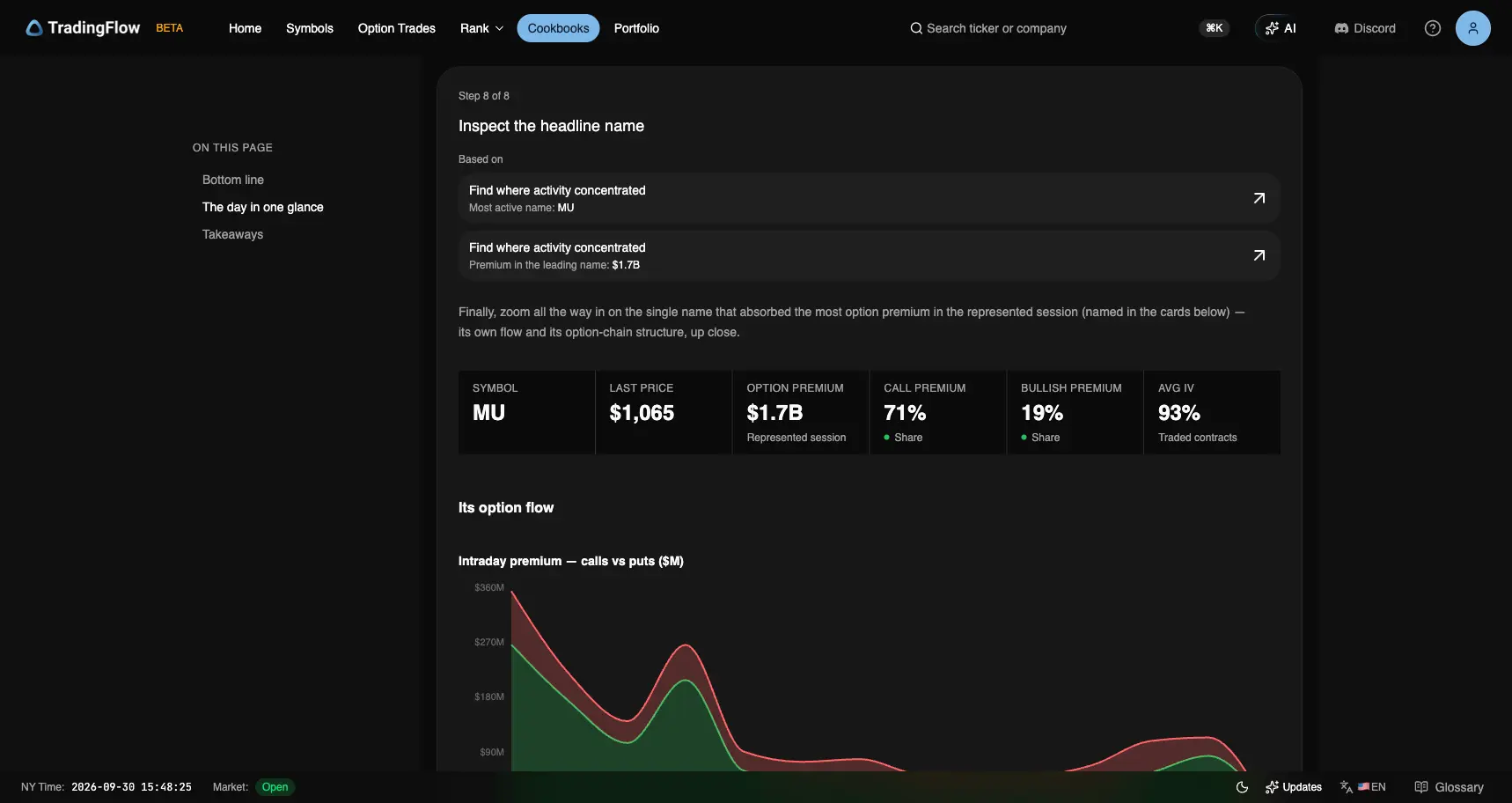The width and height of the screenshot is (1512, 803).
Task: Click the search magnifier icon
Action: (916, 28)
